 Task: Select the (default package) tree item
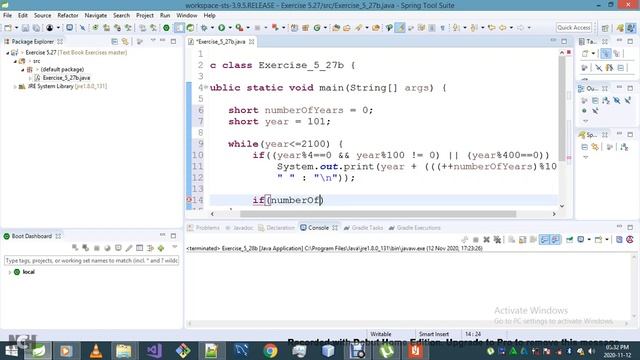pos(62,70)
